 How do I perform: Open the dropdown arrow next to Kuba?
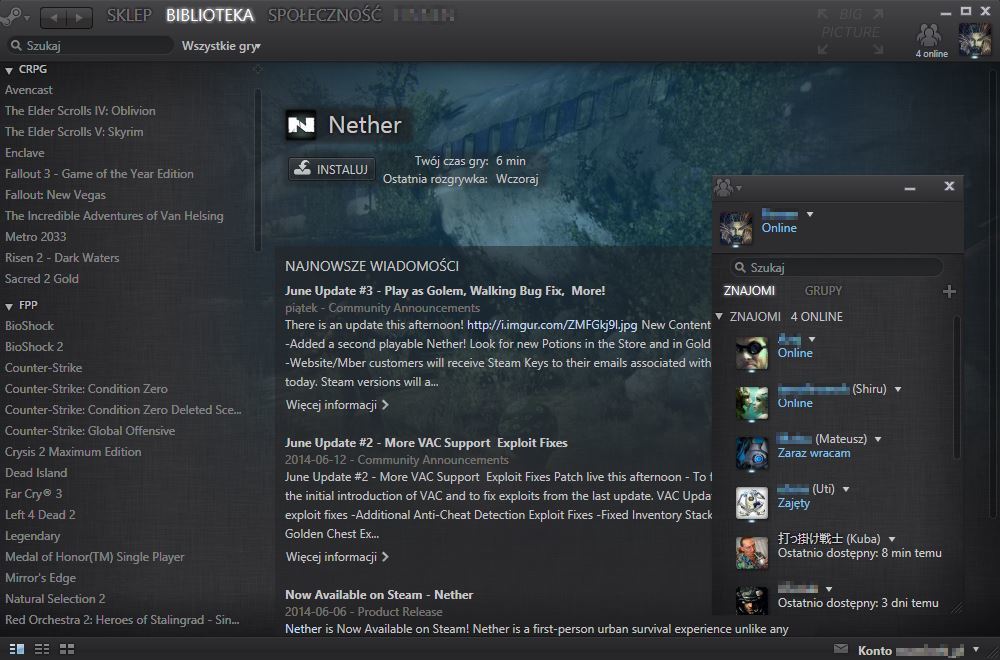pos(892,539)
